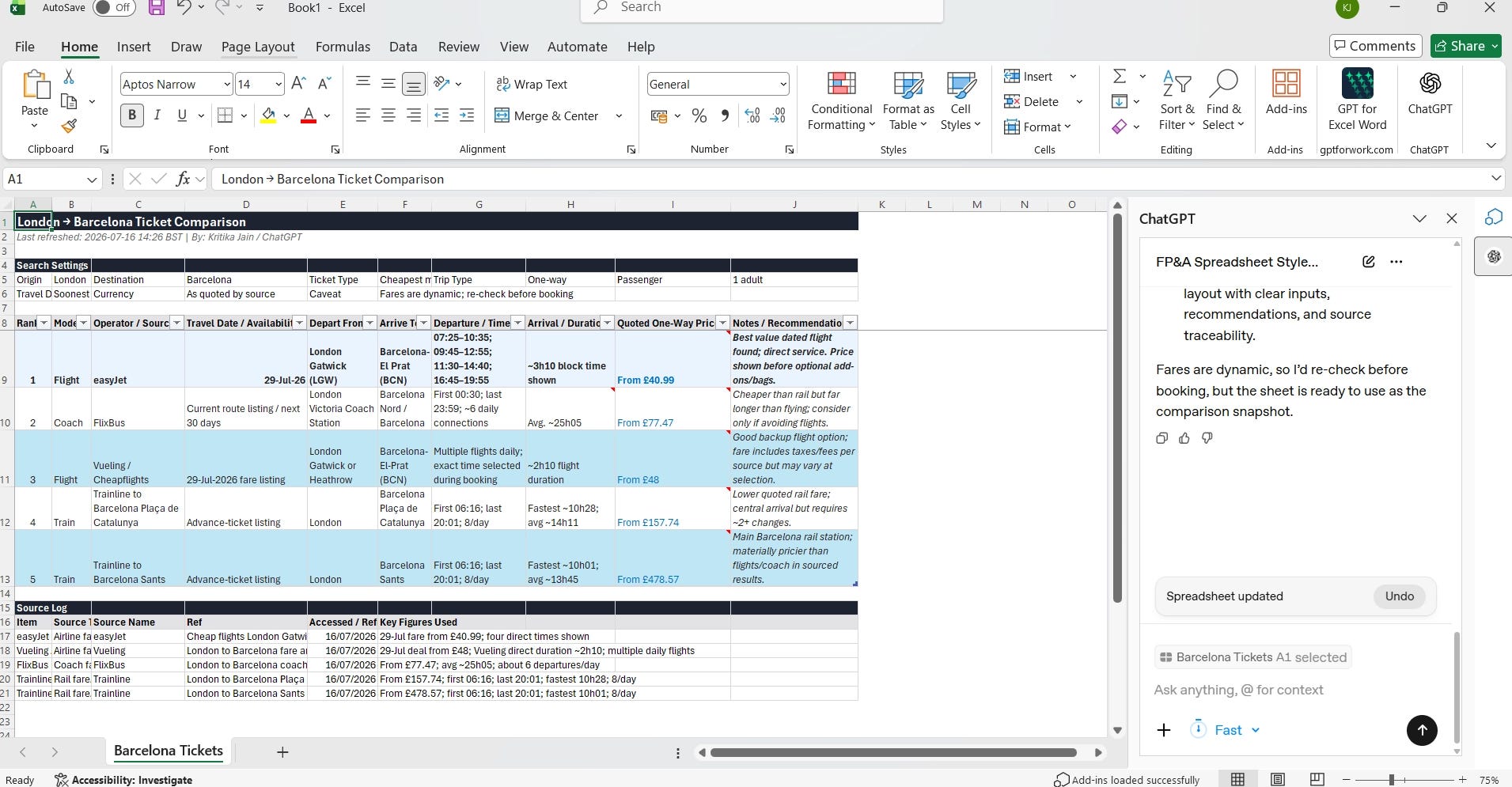Image resolution: width=1512 pixels, height=787 pixels.
Task: Open the General number format dropdown
Action: 783,84
